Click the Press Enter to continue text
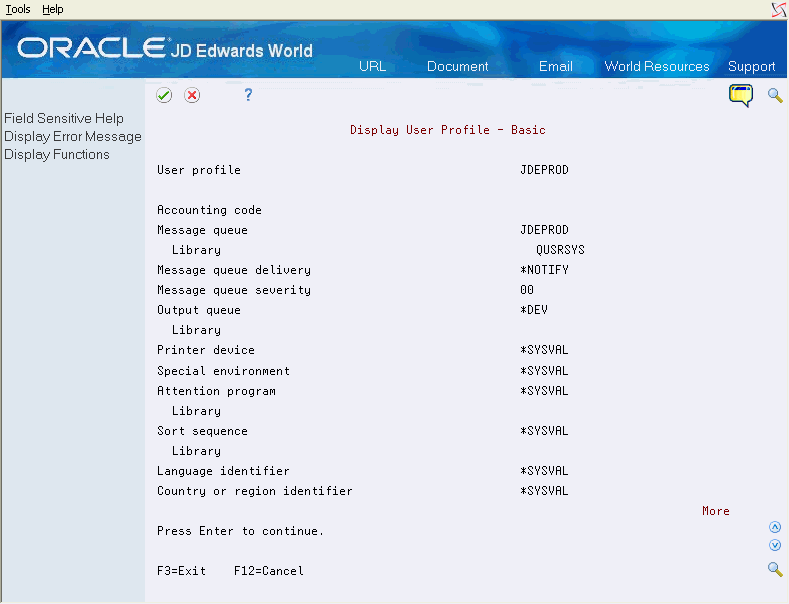The height and width of the screenshot is (604, 789). [240, 531]
